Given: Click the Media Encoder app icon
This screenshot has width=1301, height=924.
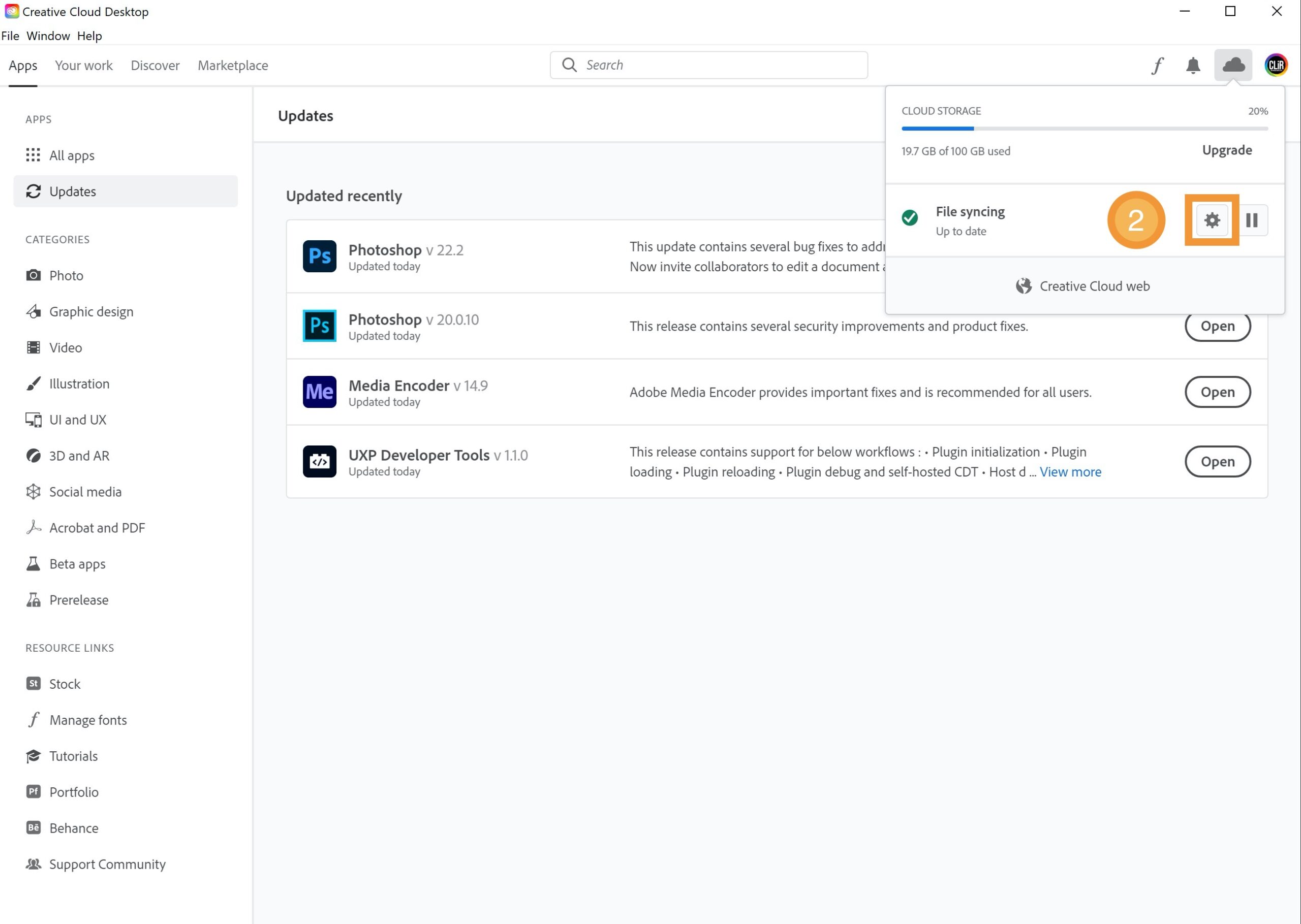Looking at the screenshot, I should [x=319, y=392].
